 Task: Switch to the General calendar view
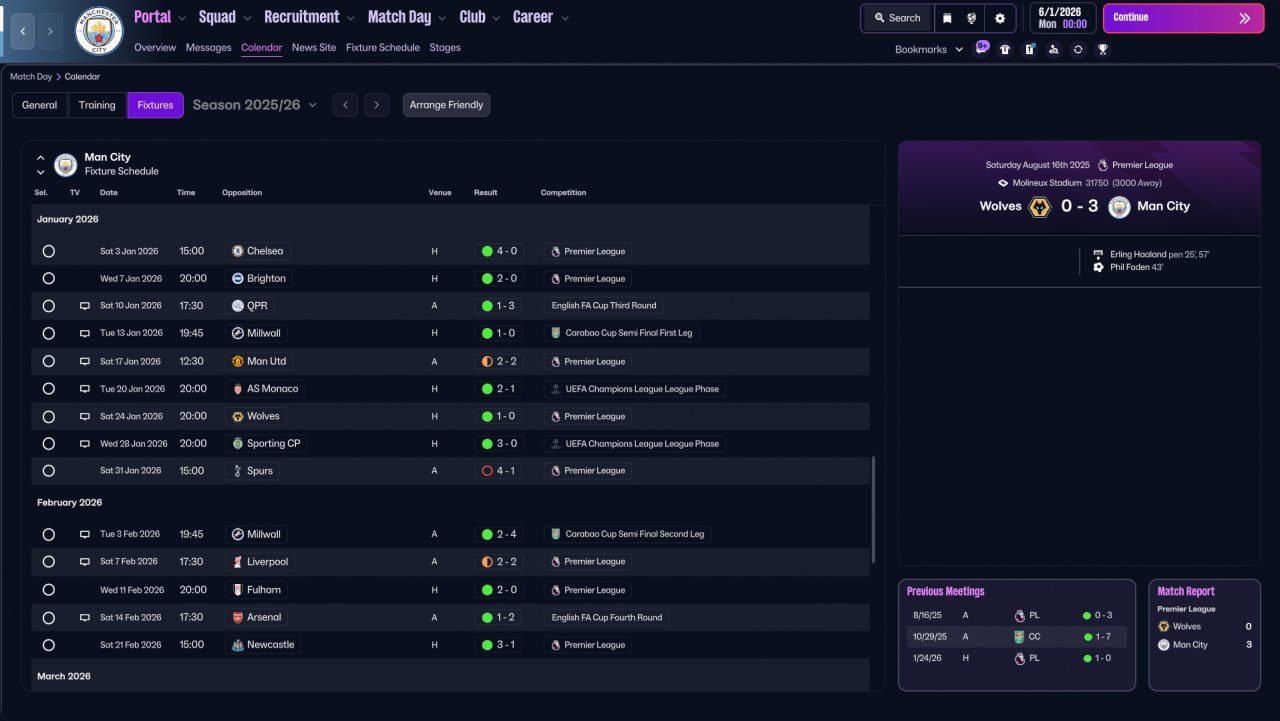pos(40,105)
